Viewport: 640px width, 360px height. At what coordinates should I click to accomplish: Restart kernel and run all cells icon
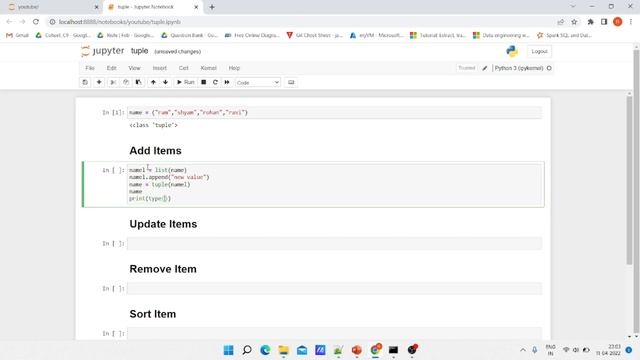point(227,82)
